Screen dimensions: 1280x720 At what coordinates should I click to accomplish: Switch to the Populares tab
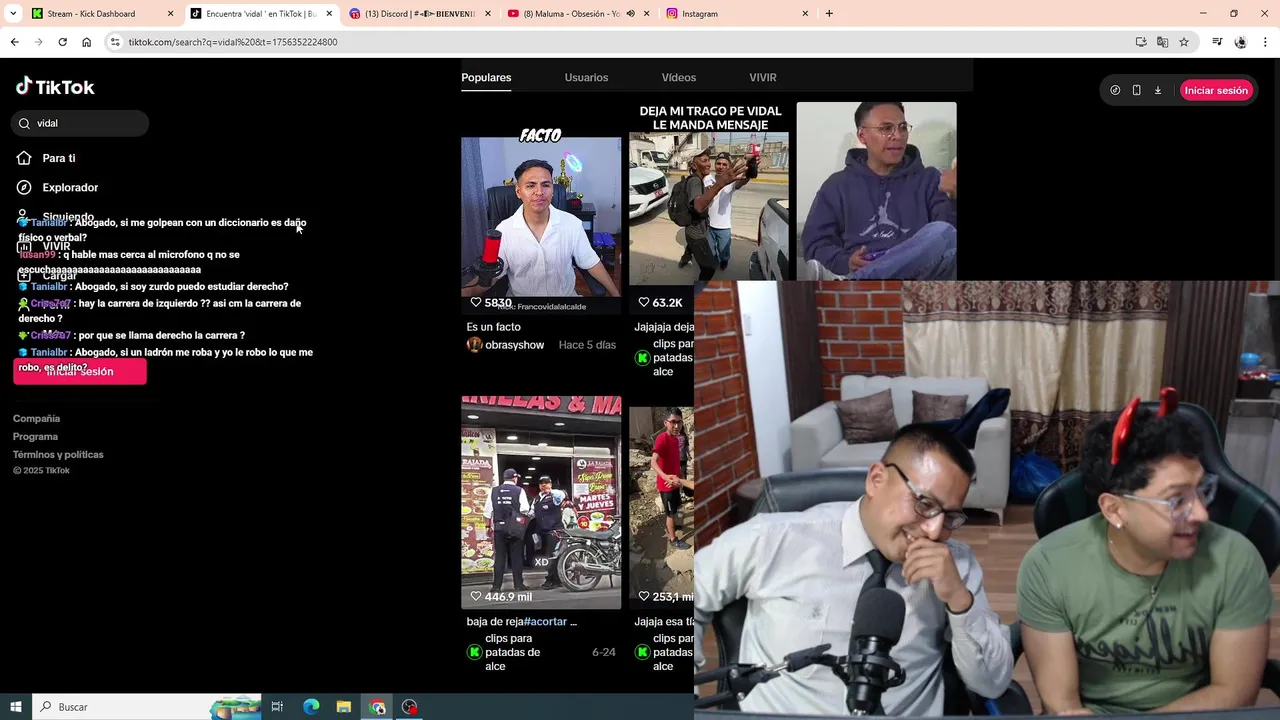coord(486,77)
